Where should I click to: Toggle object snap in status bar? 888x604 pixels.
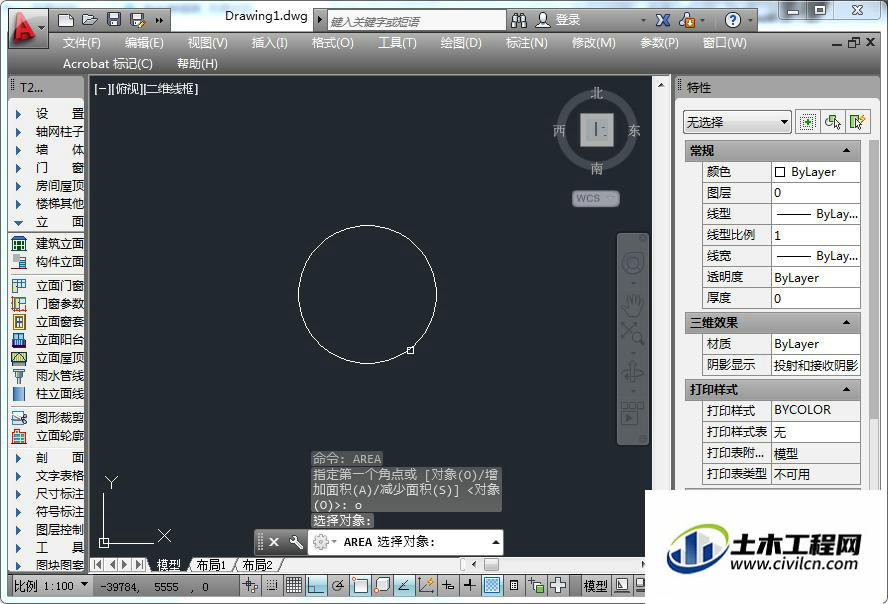pos(360,585)
